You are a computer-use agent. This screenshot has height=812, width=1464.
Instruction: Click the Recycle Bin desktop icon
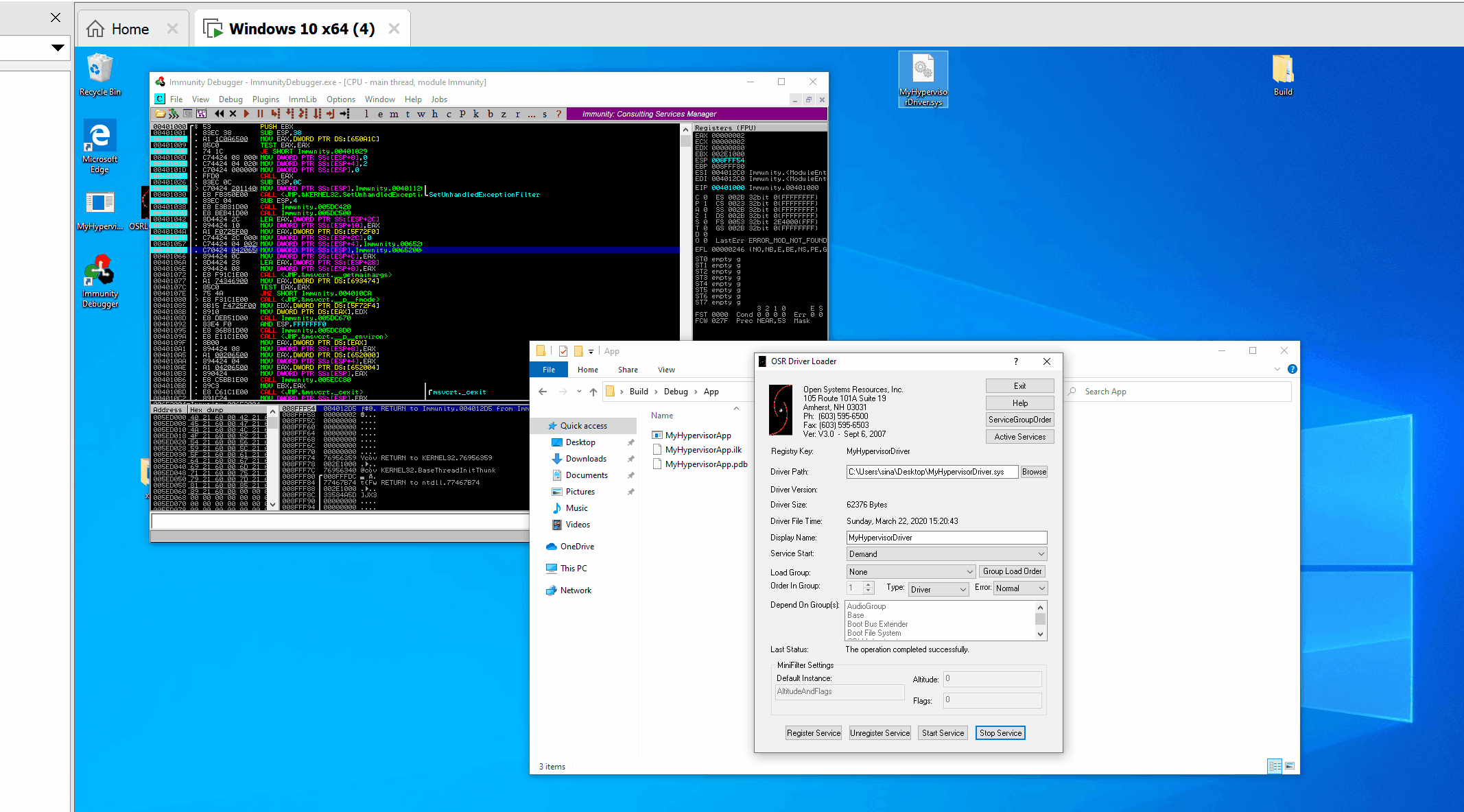point(100,75)
